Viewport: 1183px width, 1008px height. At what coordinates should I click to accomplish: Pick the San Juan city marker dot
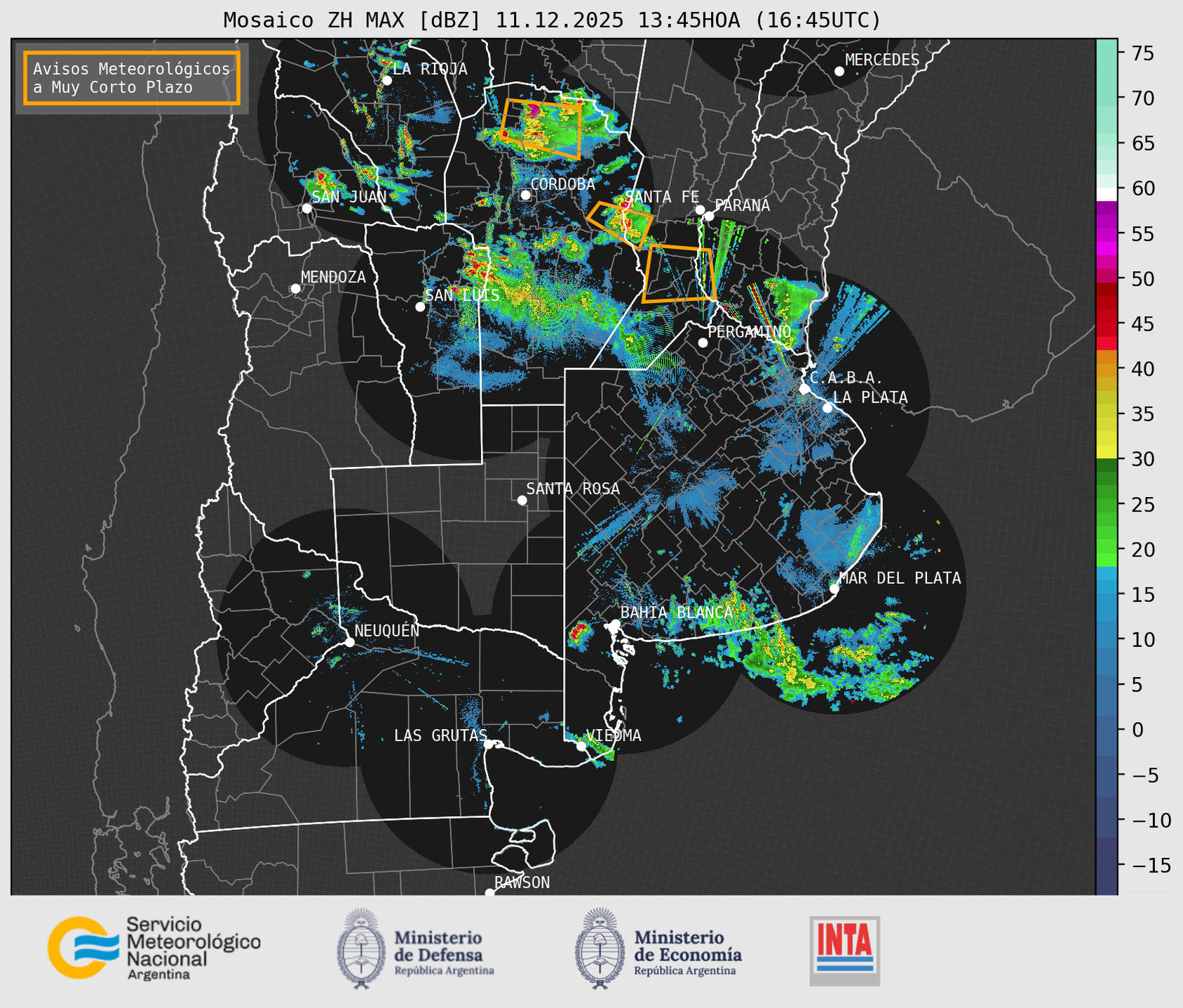click(306, 208)
